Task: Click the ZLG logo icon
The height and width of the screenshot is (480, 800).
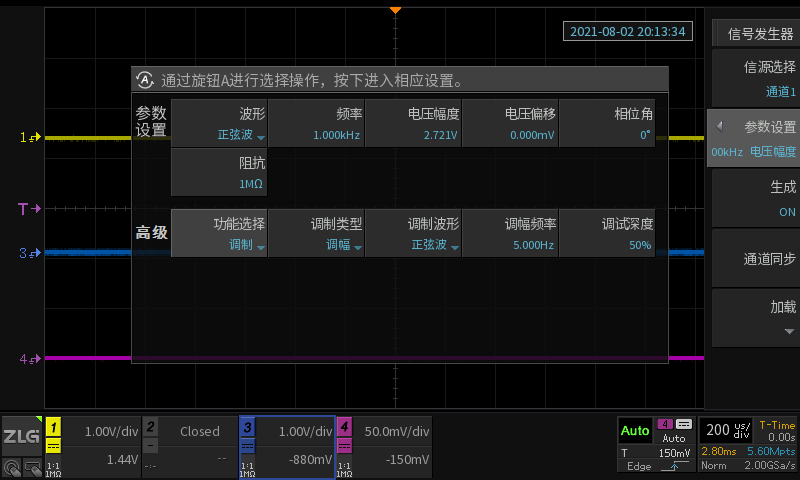Action: 21,436
